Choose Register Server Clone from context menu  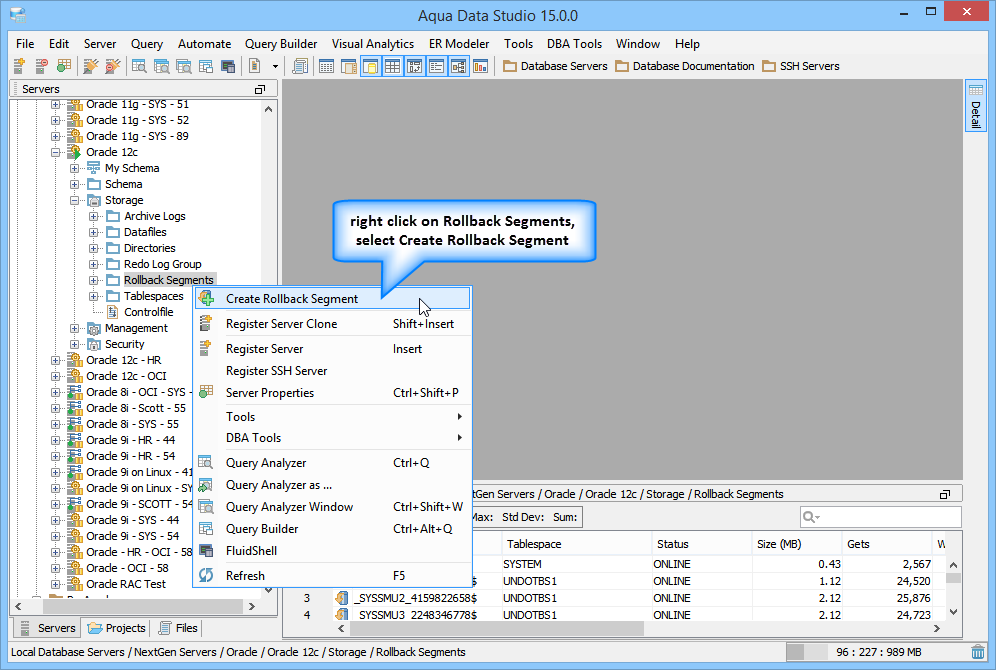click(x=332, y=324)
